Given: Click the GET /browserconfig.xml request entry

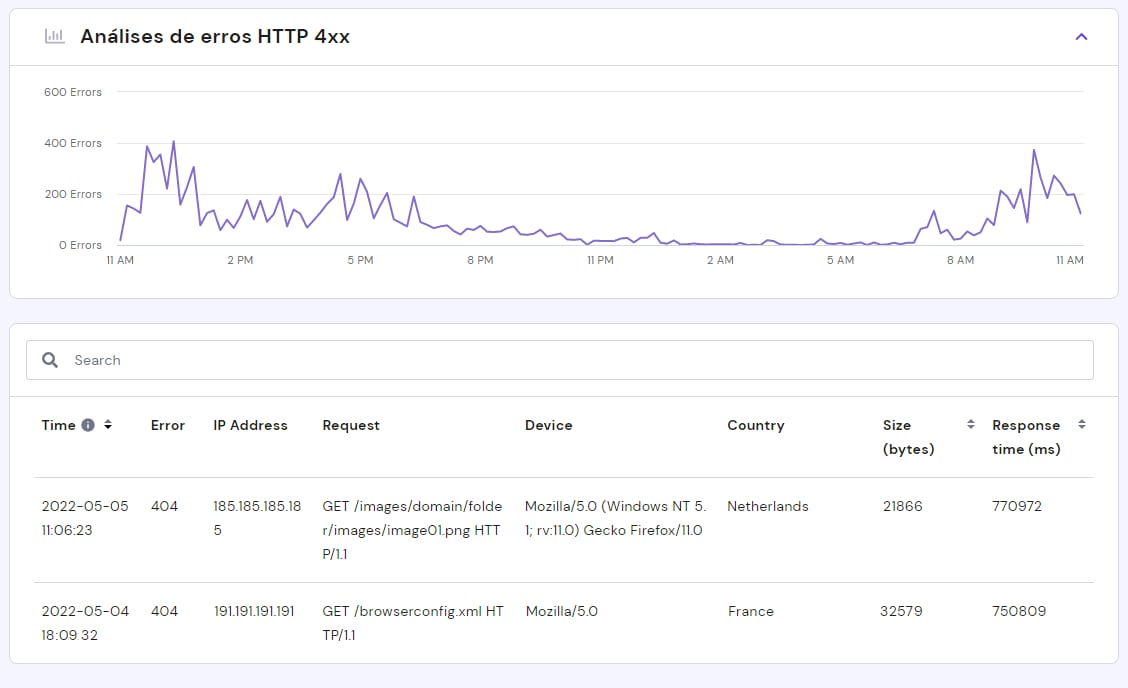Looking at the screenshot, I should click(412, 622).
